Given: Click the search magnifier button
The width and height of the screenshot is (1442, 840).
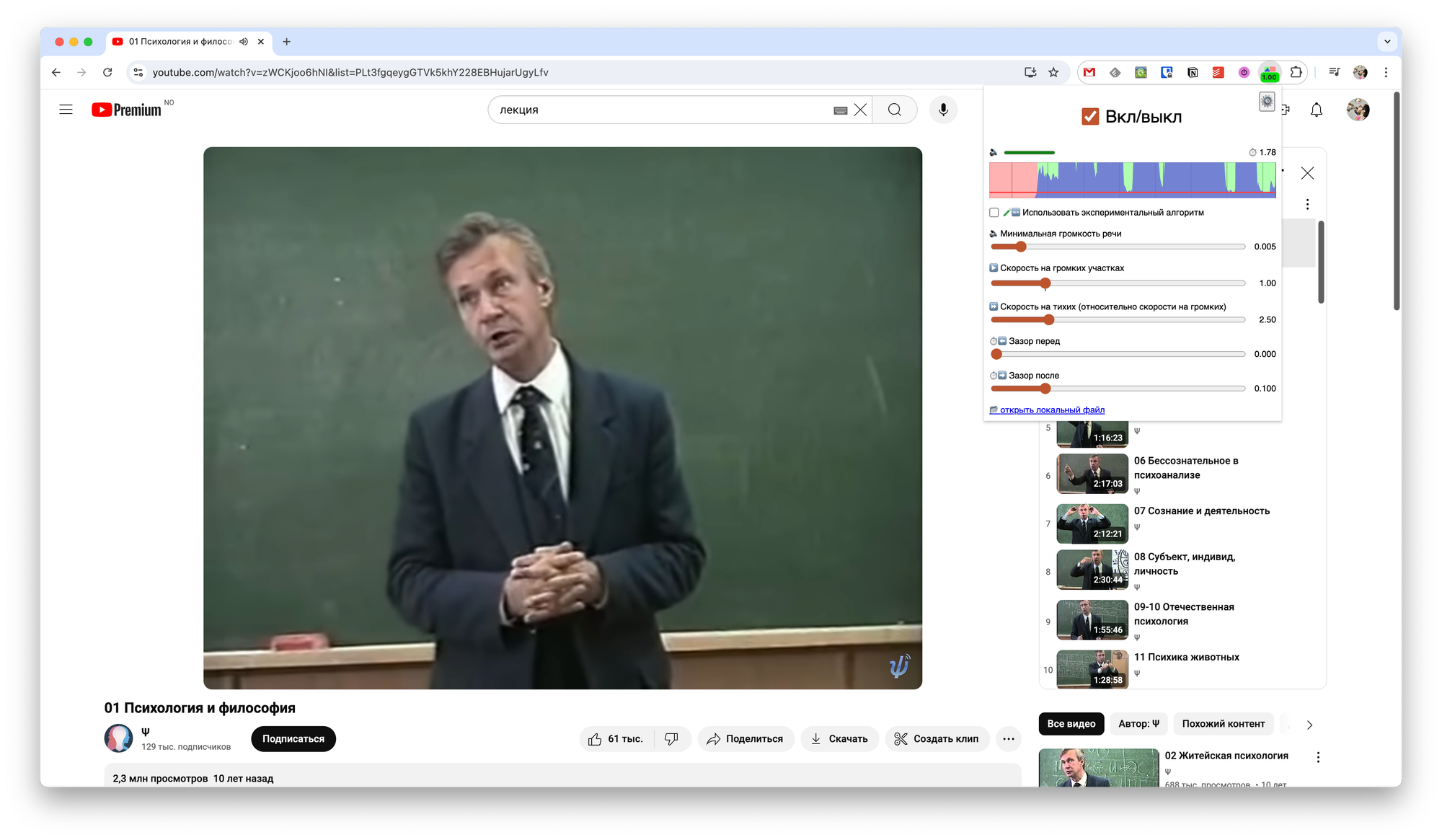Looking at the screenshot, I should click(x=894, y=110).
